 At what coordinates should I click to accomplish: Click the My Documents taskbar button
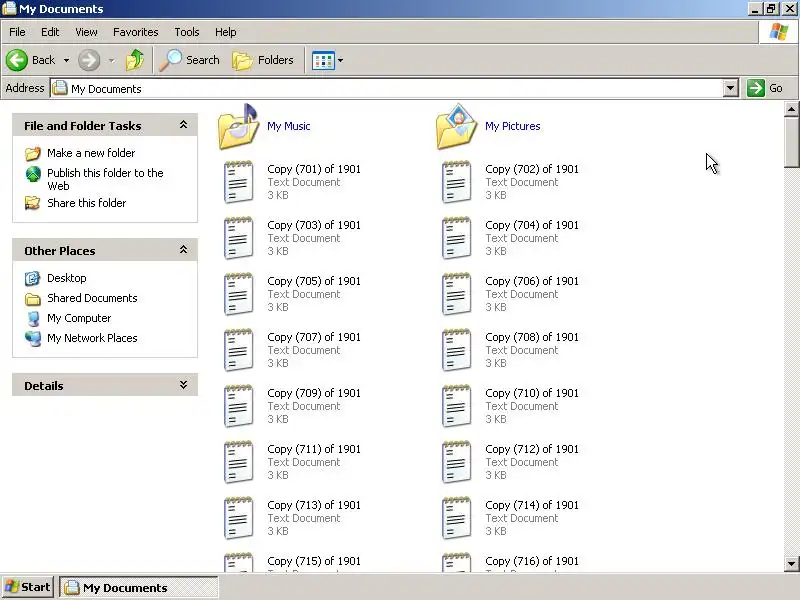tap(139, 588)
